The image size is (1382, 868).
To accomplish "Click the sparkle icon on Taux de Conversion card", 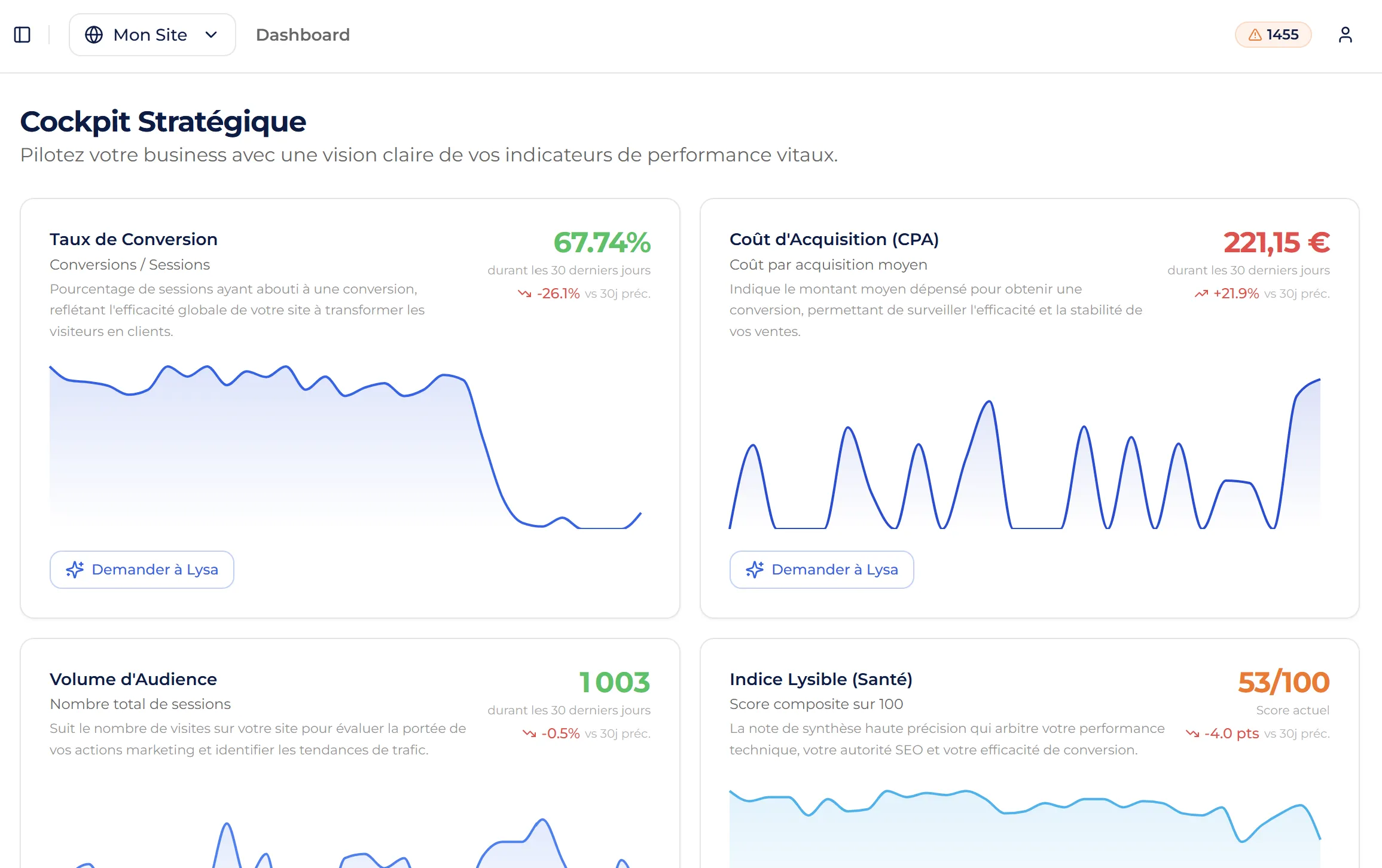I will pyautogui.click(x=74, y=569).
